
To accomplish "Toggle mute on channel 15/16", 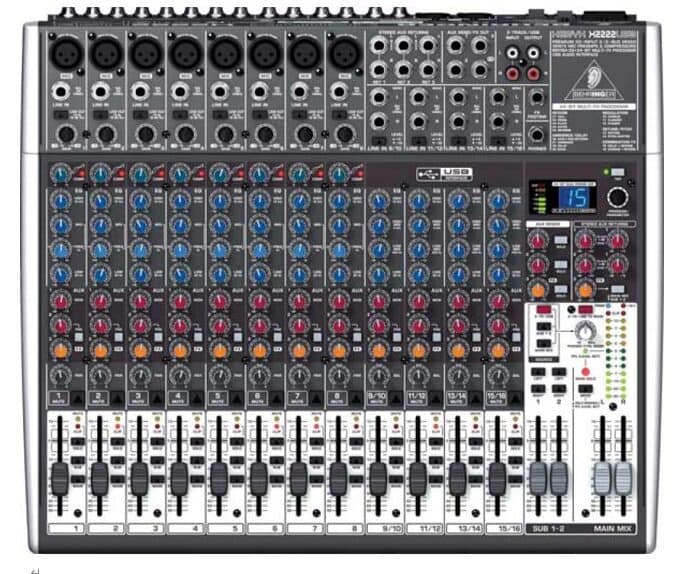I will 500,398.
